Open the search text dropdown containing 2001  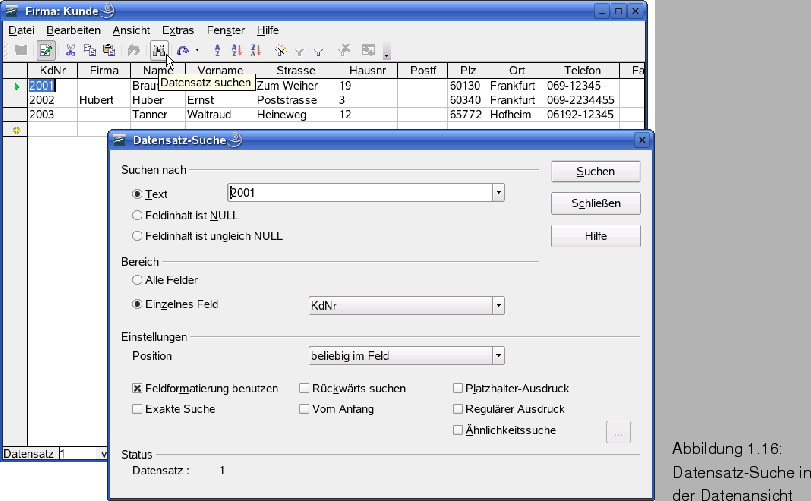(x=498, y=193)
